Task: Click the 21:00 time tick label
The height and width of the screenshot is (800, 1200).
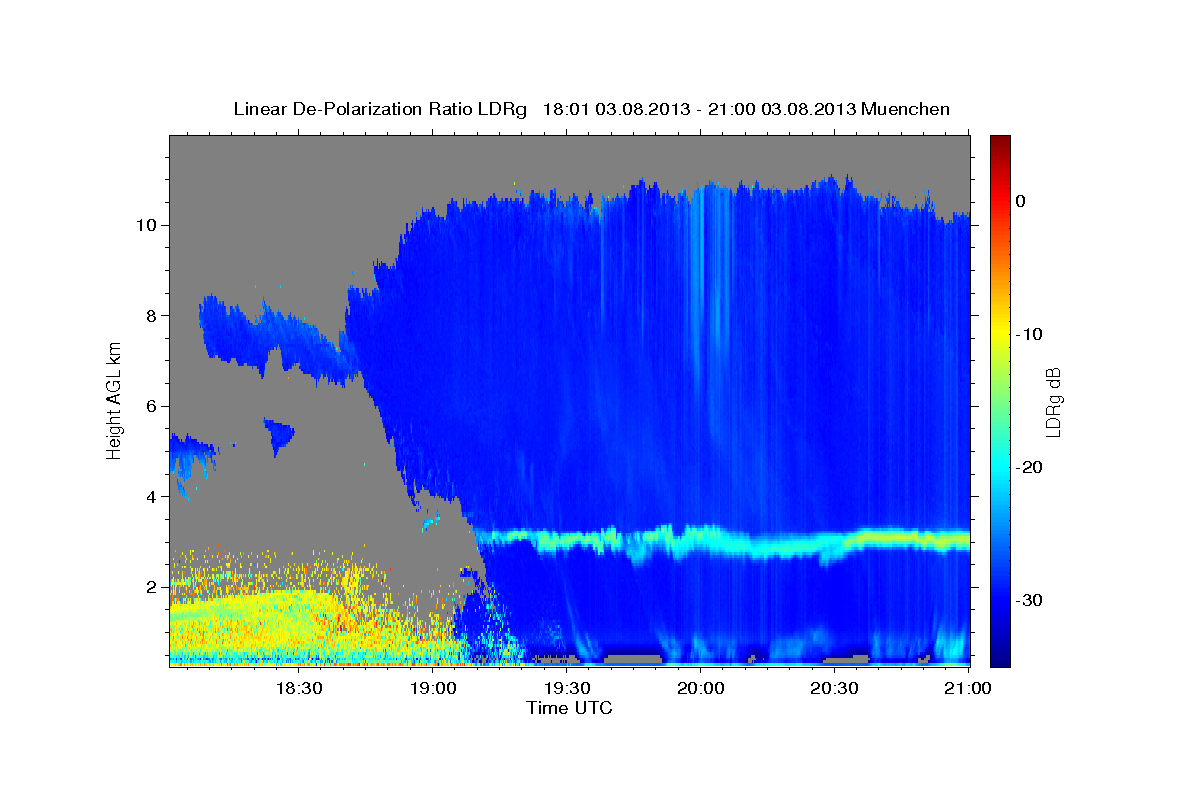Action: pyautogui.click(x=968, y=689)
